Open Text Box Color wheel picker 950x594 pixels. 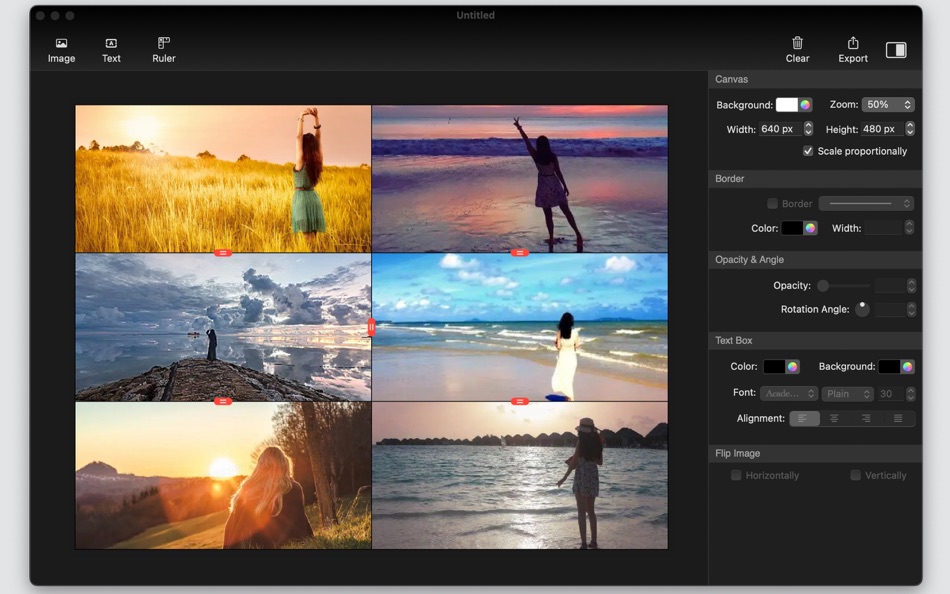[x=792, y=367]
